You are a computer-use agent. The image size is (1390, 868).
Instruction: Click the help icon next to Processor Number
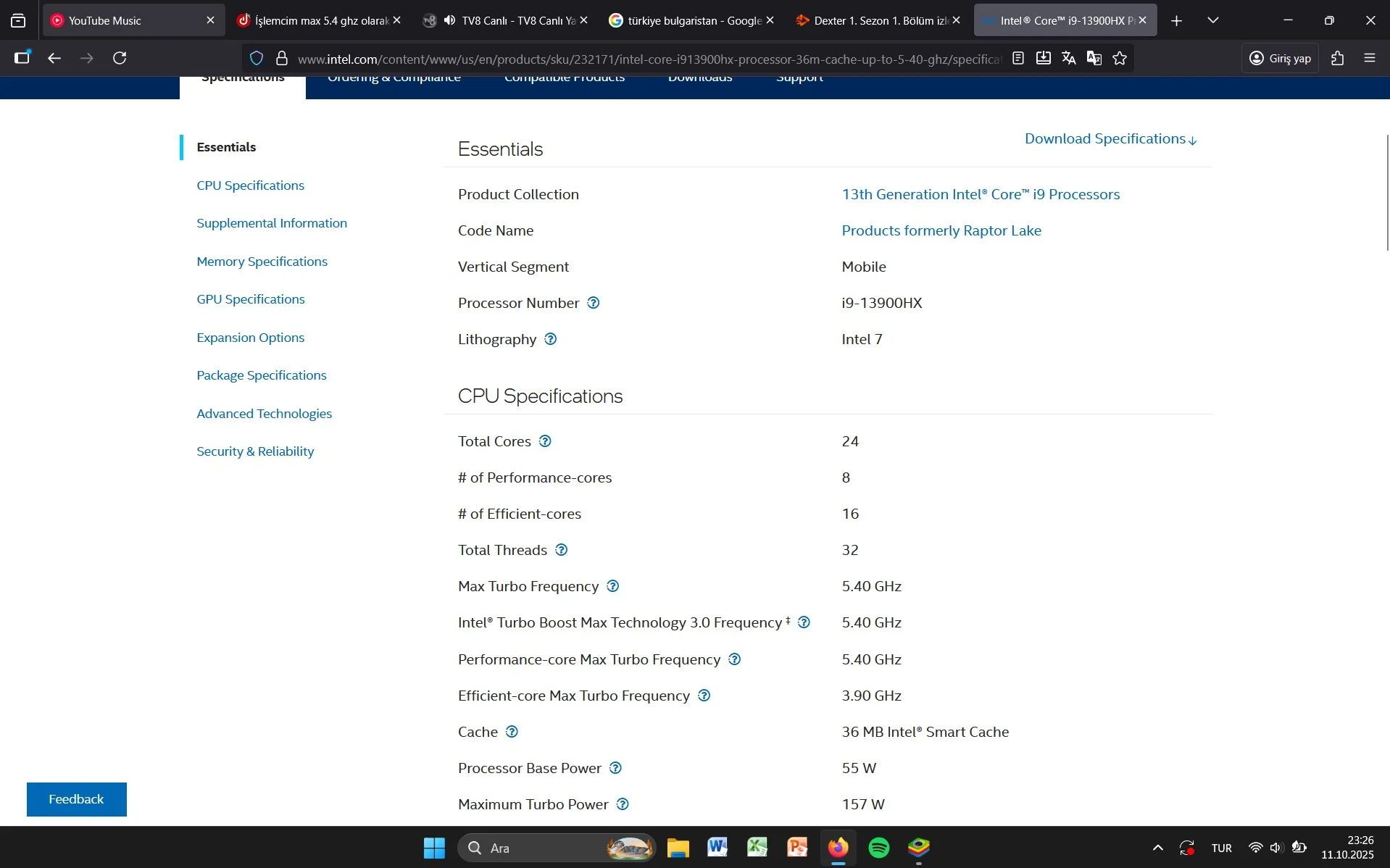(594, 303)
